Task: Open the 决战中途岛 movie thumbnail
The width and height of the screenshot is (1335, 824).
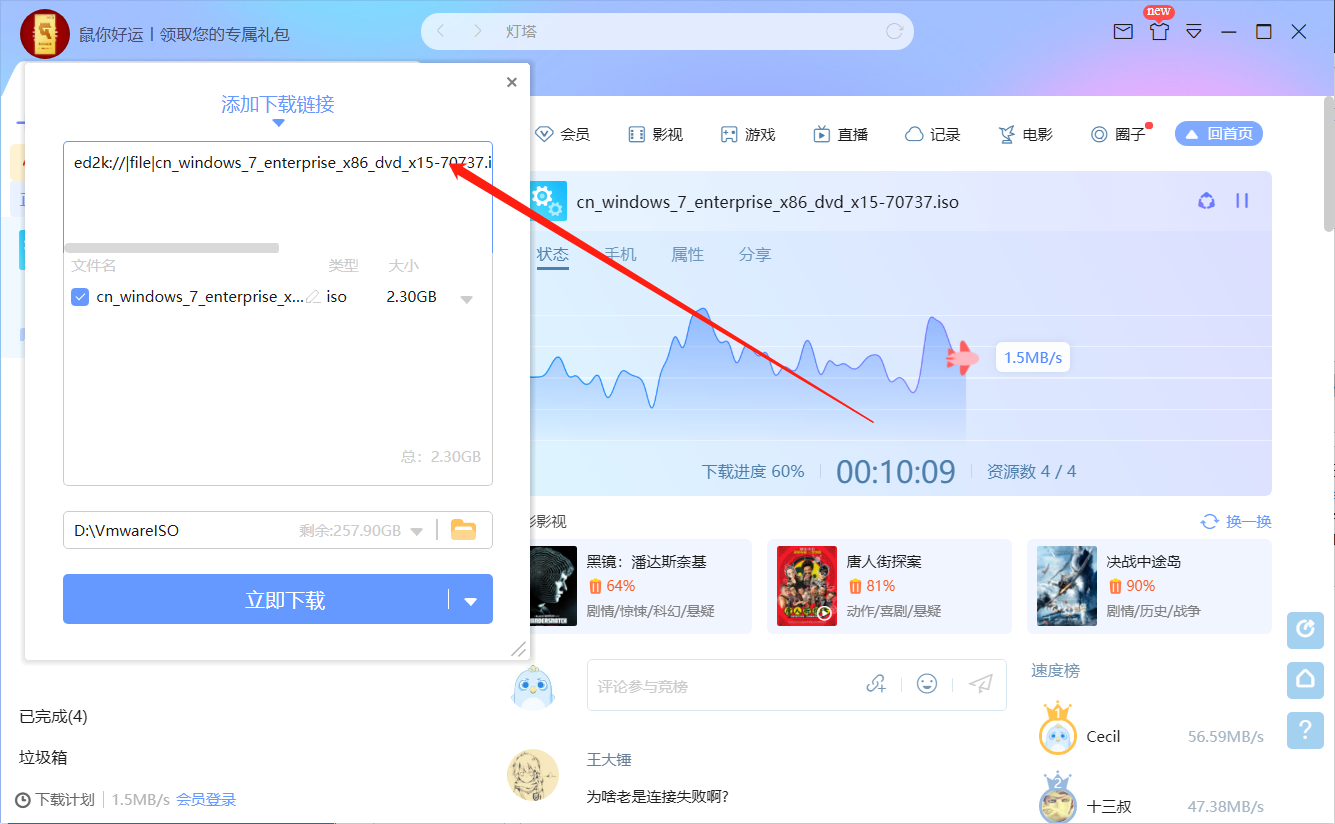Action: click(x=1067, y=586)
